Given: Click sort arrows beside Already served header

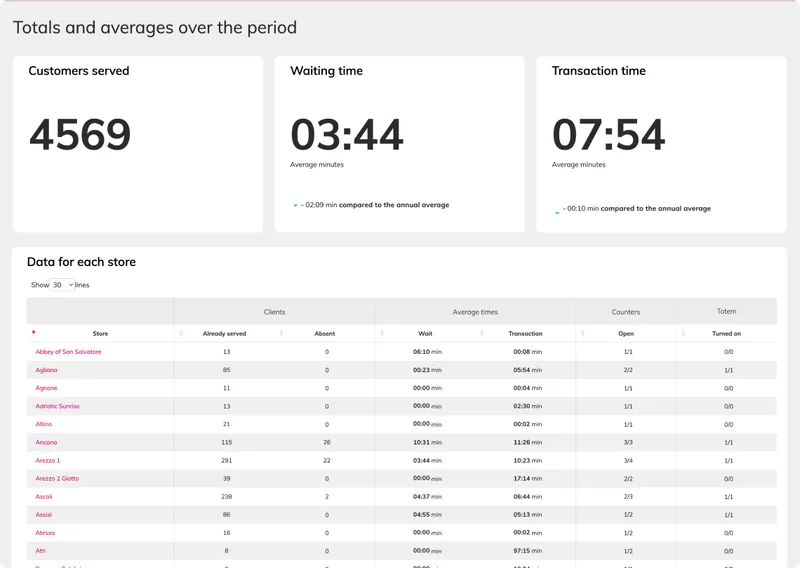Looking at the screenshot, I should tap(181, 333).
